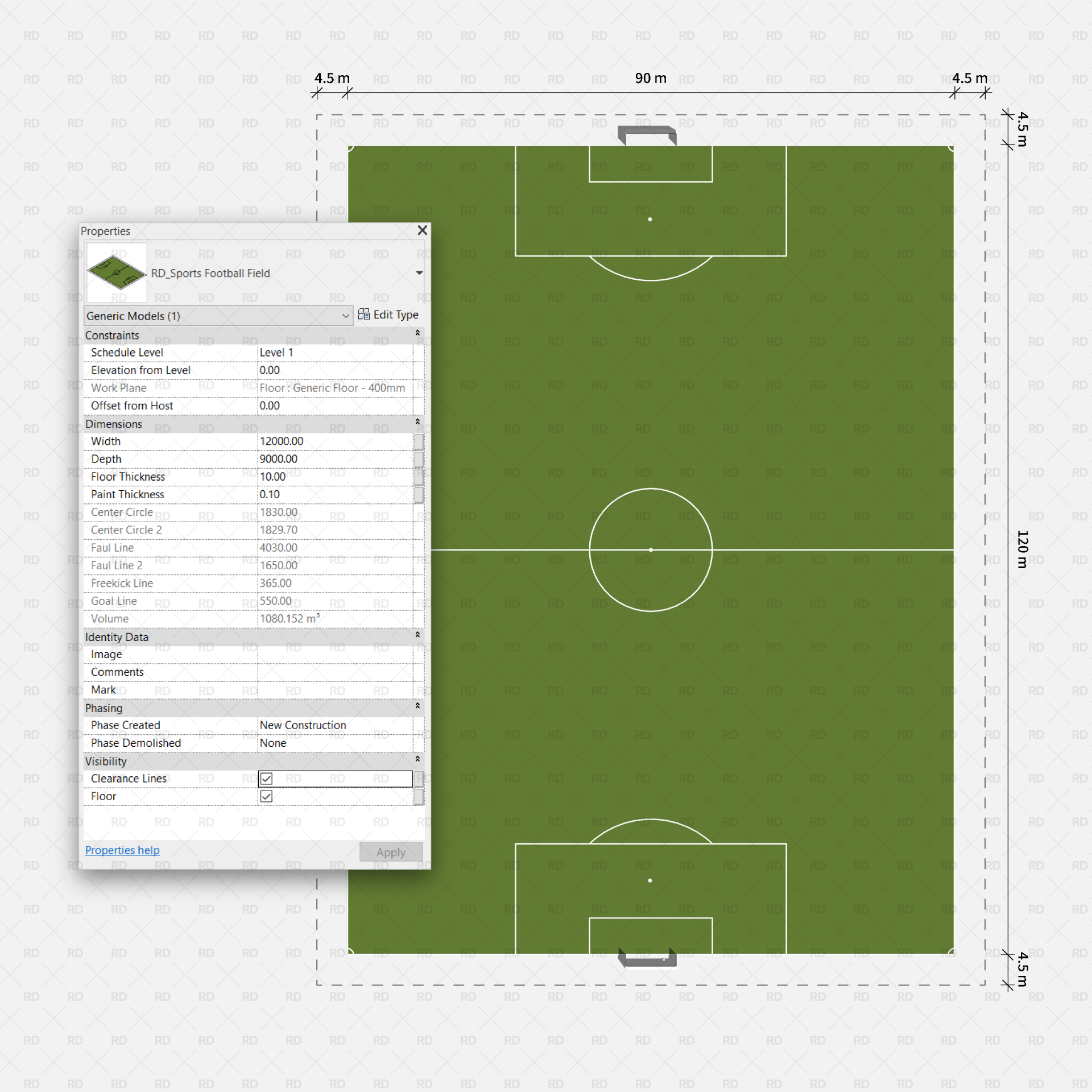Screen dimensions: 1092x1092
Task: Open the Properties help link
Action: pyautogui.click(x=122, y=850)
